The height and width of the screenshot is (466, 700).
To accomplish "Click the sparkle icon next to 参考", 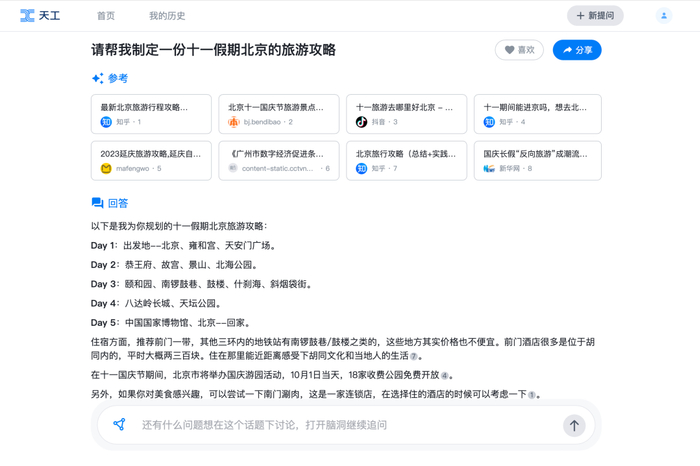I will pos(98,78).
